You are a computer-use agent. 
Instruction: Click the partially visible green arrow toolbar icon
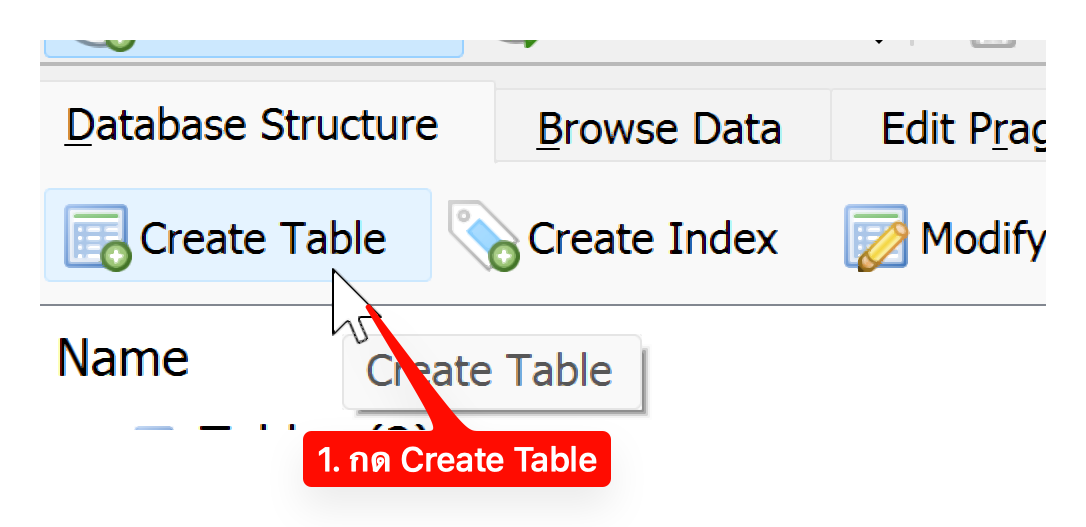(518, 44)
